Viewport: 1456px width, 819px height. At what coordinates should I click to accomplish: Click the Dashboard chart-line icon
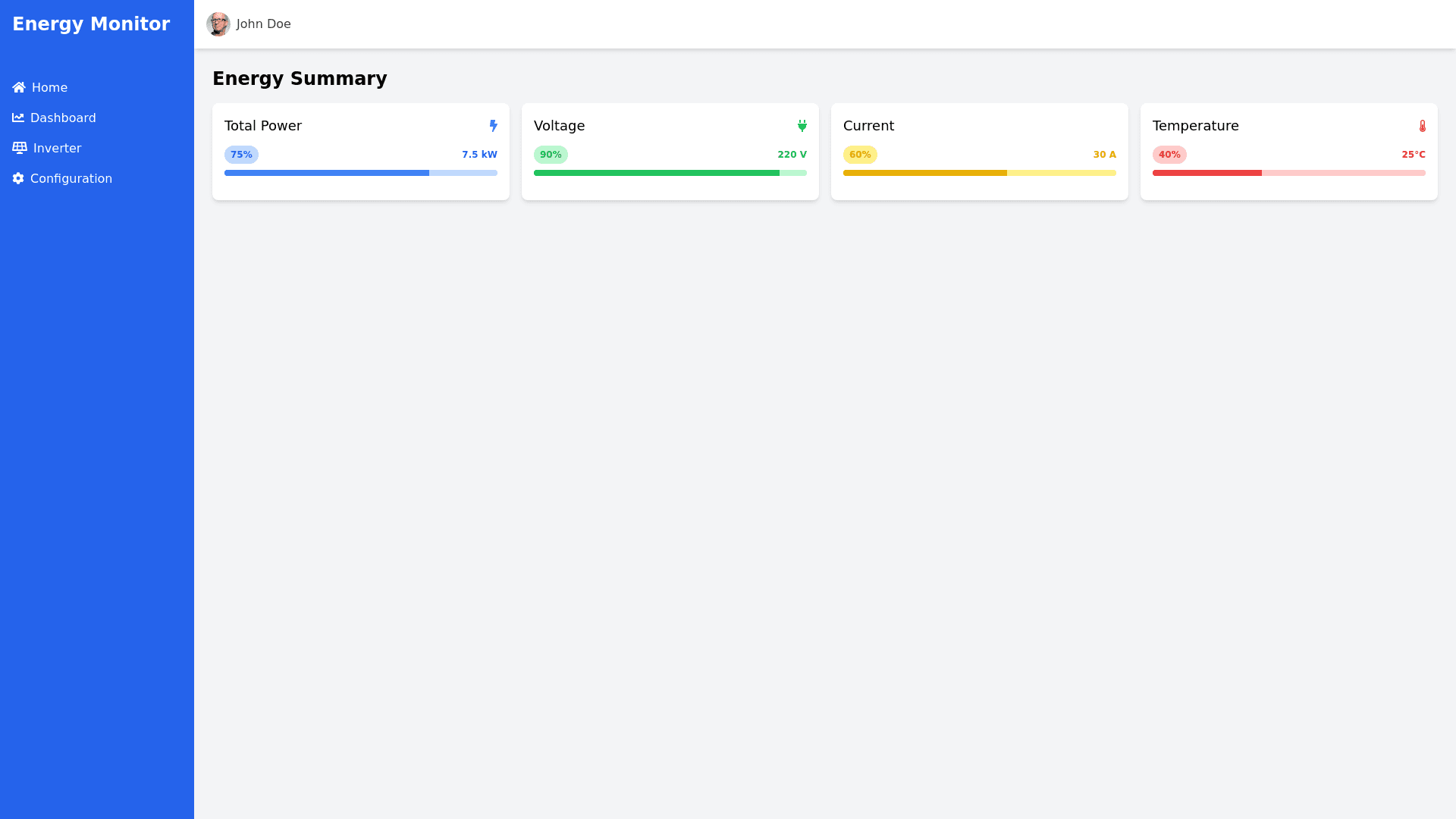[18, 118]
